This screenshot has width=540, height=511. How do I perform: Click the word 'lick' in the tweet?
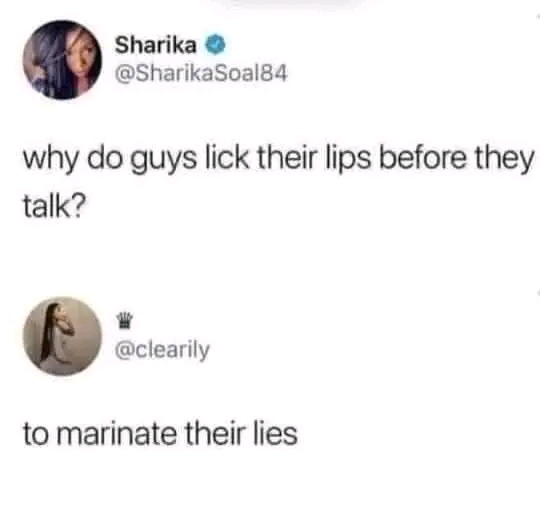(x=227, y=158)
